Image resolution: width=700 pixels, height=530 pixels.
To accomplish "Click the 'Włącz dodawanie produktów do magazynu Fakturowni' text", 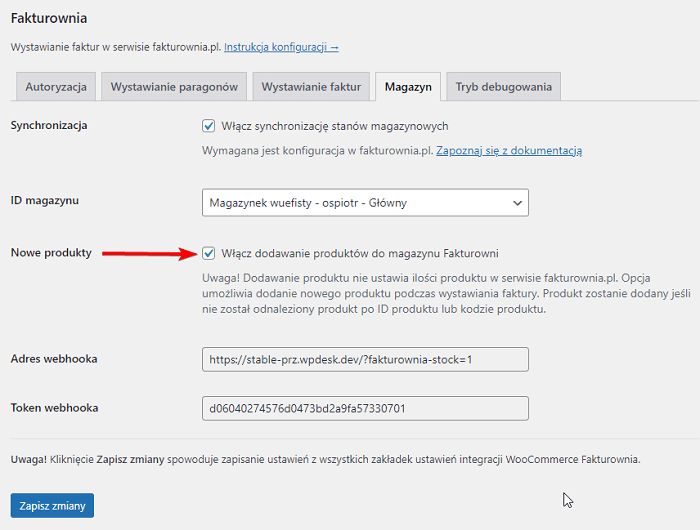I will (360, 254).
